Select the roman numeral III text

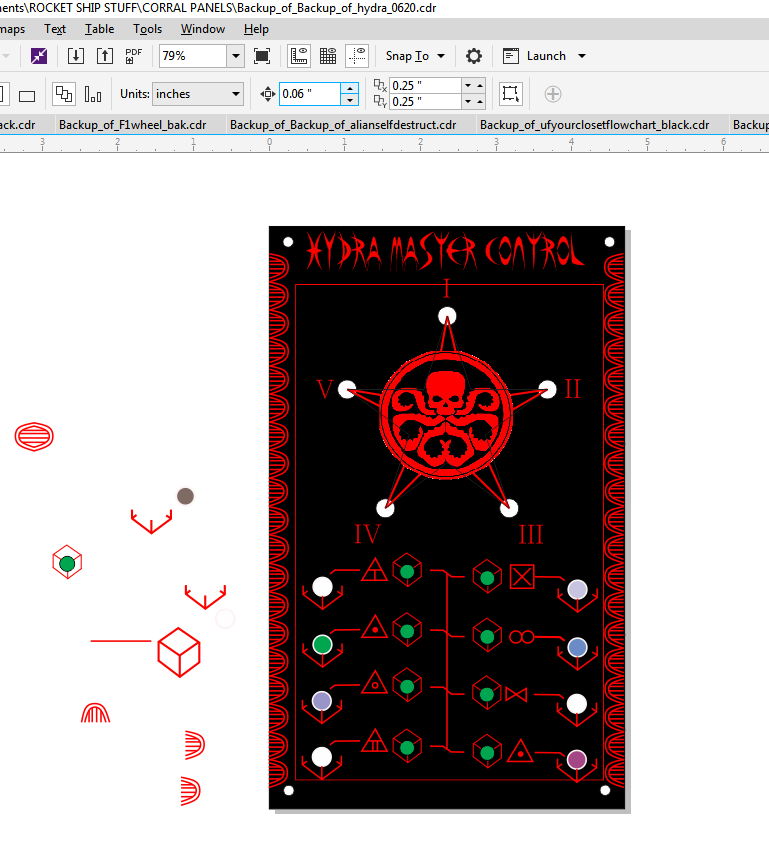(531, 534)
